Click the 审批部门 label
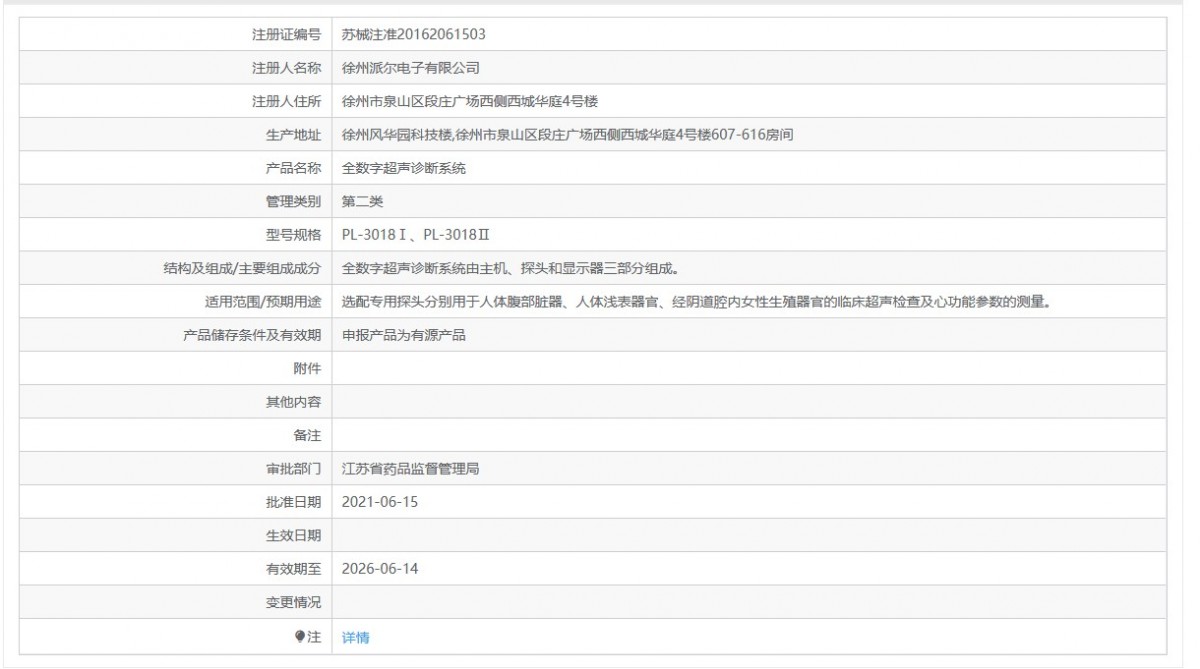Image resolution: width=1200 pixels, height=669 pixels. [x=293, y=468]
